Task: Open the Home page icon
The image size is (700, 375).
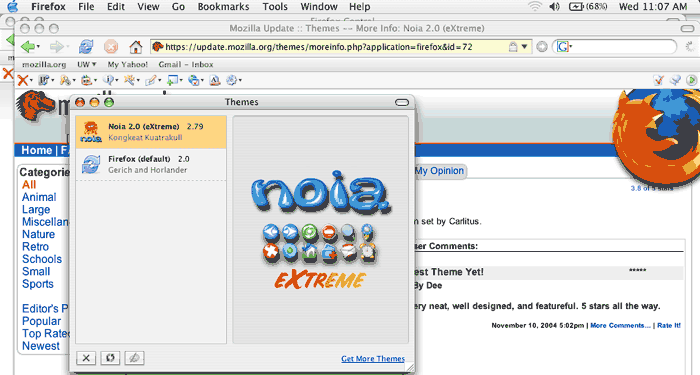Action: (135, 46)
